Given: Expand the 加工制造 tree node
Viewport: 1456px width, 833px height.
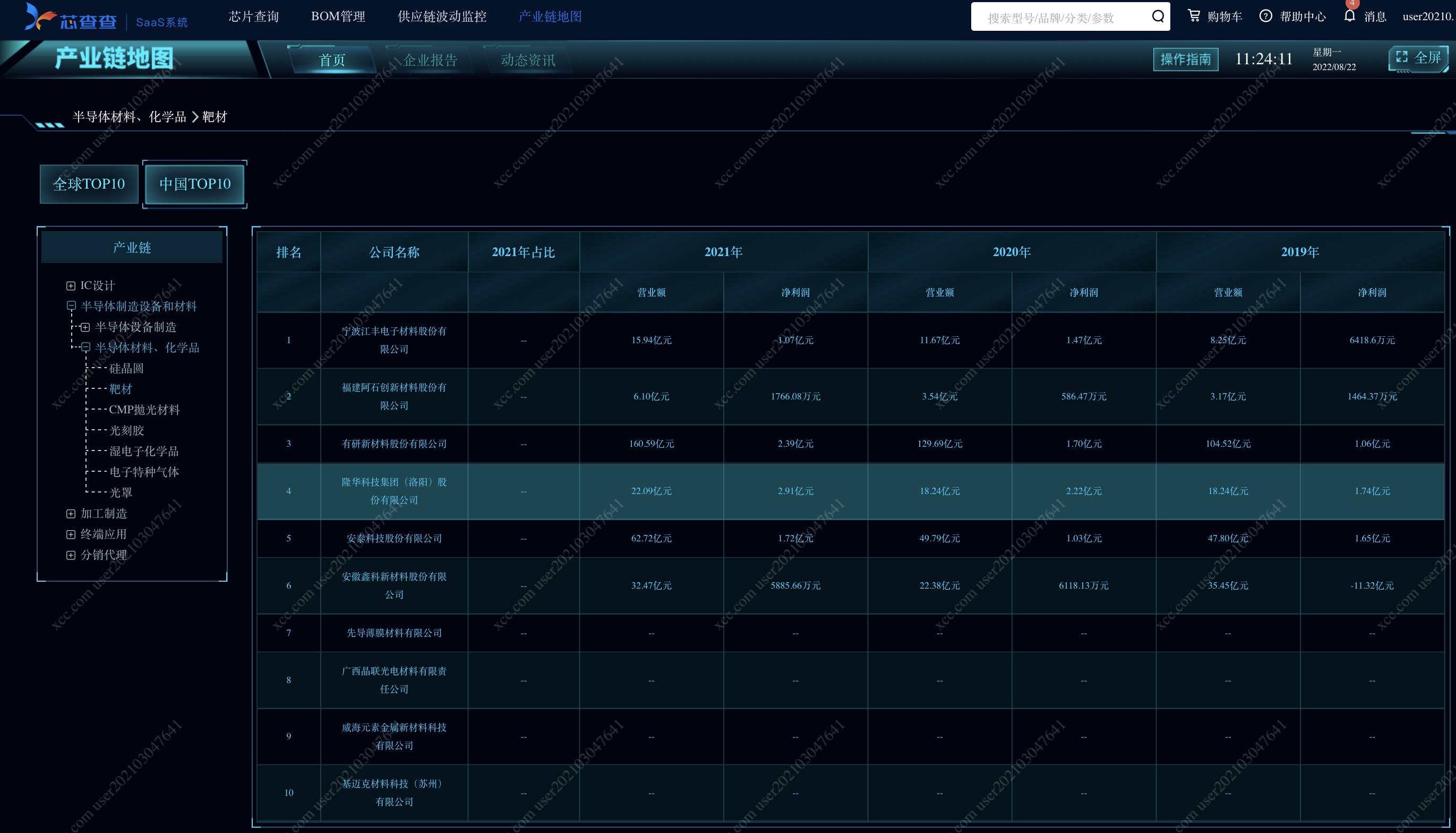Looking at the screenshot, I should [71, 514].
